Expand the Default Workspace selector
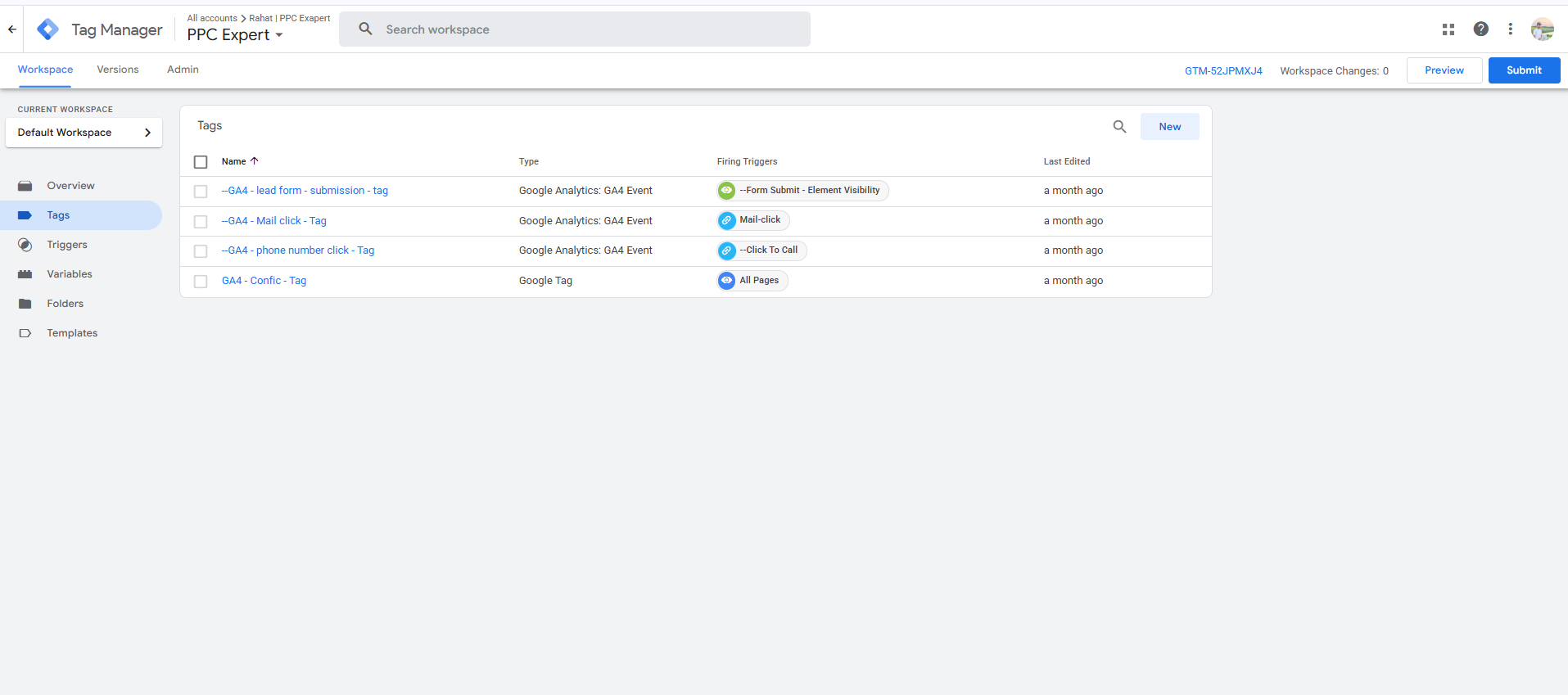Viewport: 1568px width, 695px height. click(84, 133)
